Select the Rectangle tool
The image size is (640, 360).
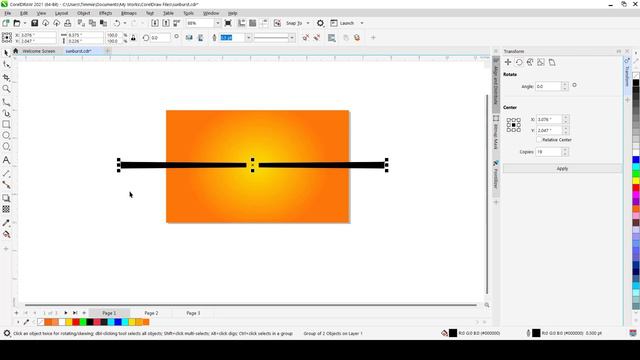coord(6,124)
